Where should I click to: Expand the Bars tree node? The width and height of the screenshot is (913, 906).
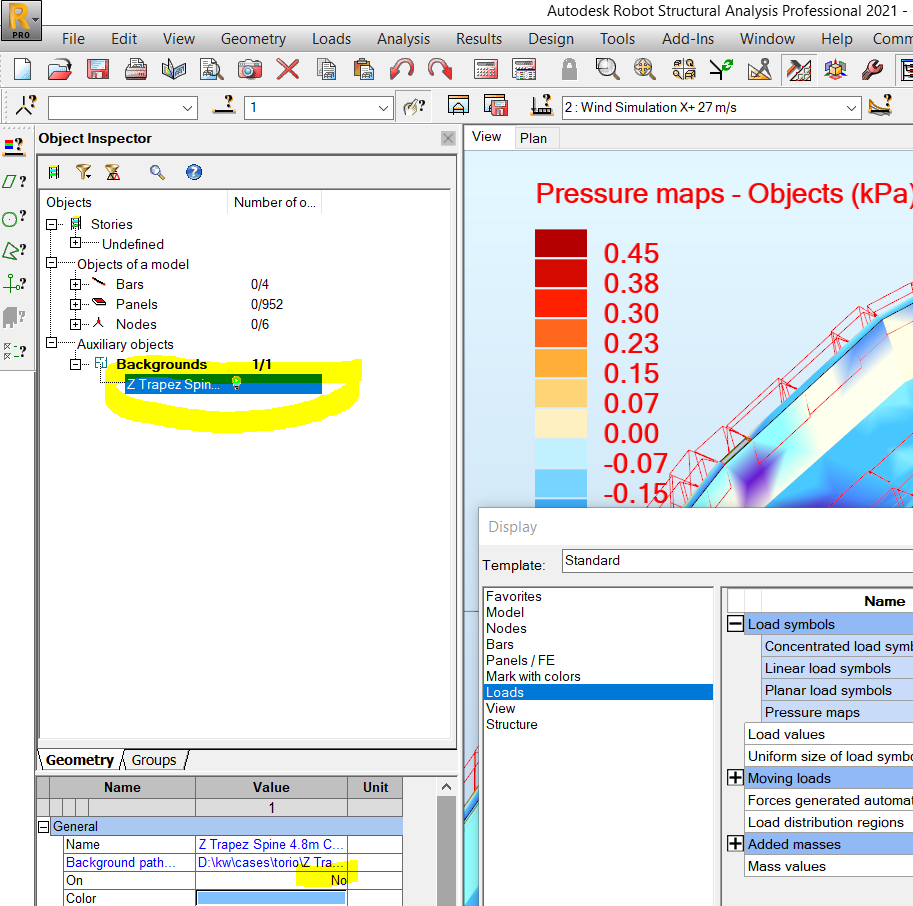[x=75, y=283]
